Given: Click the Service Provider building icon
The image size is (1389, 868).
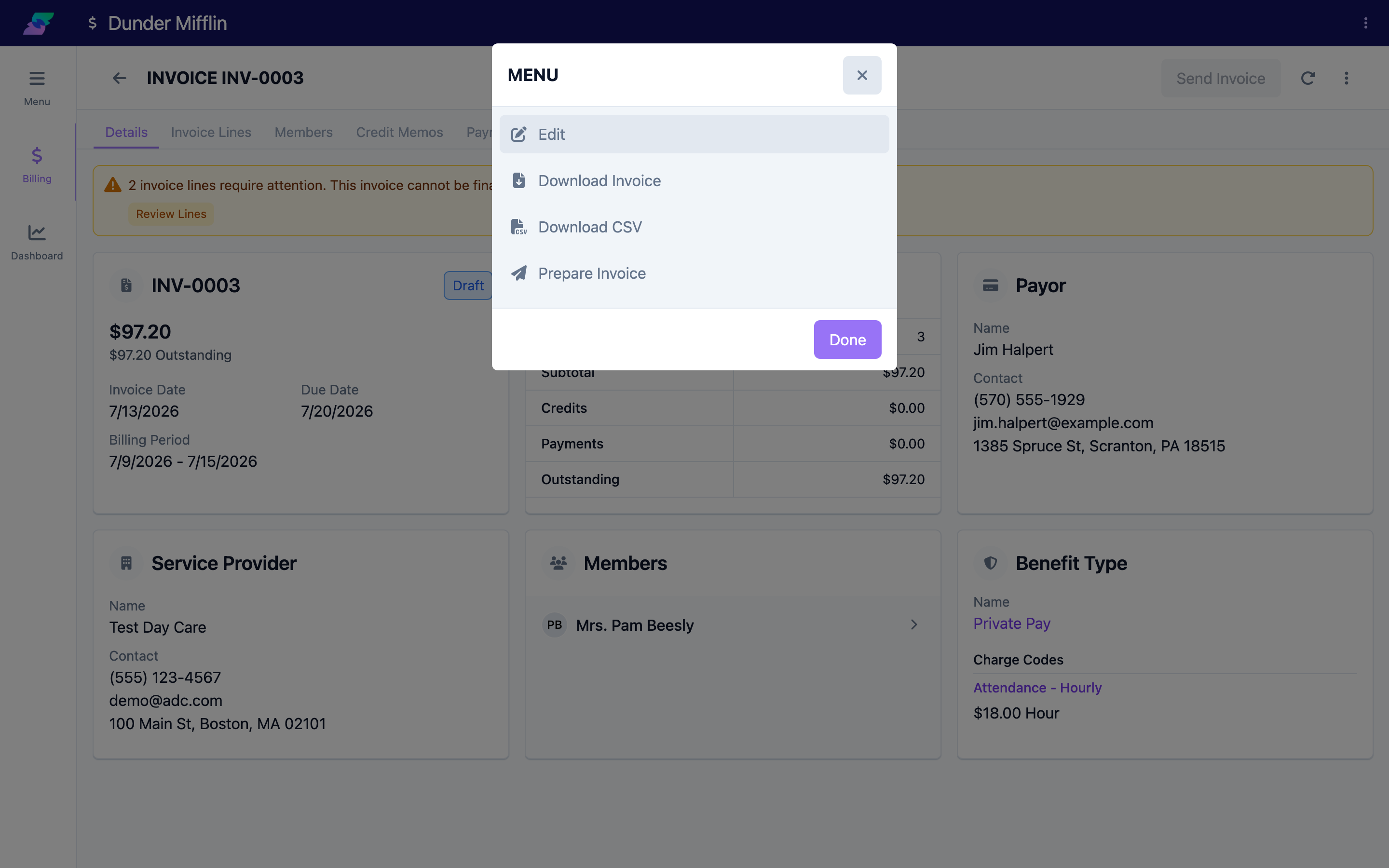Looking at the screenshot, I should coord(126,563).
